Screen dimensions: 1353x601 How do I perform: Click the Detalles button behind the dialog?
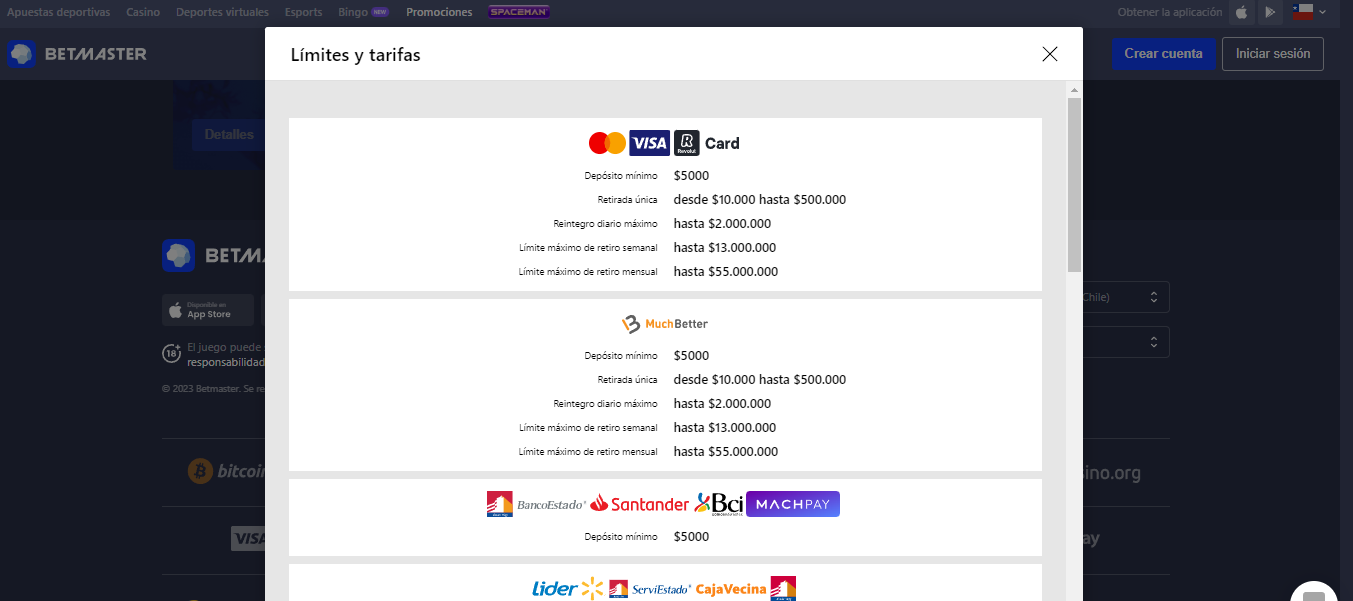point(229,134)
